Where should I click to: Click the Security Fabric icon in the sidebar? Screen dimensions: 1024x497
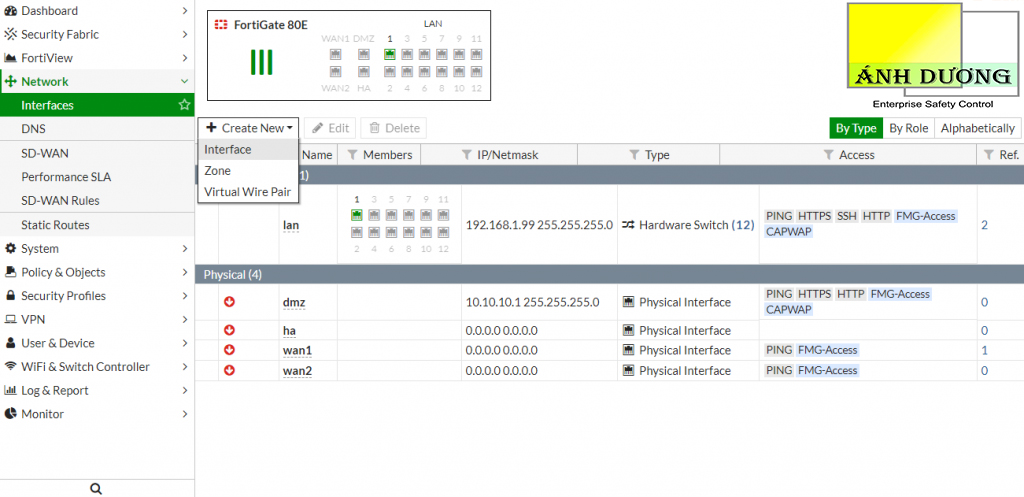tap(10, 35)
